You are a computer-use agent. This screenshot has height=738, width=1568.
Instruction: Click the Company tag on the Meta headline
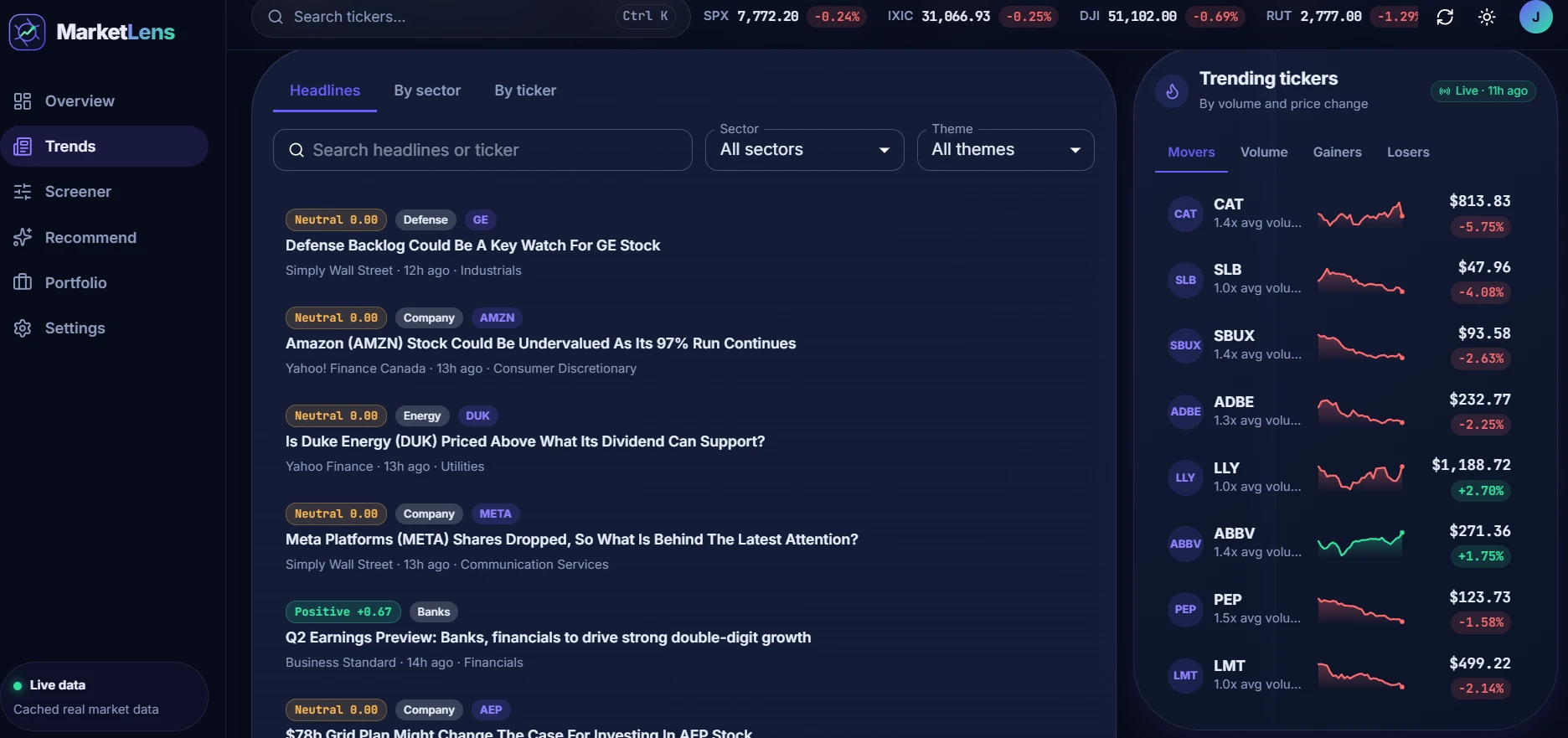coord(429,514)
